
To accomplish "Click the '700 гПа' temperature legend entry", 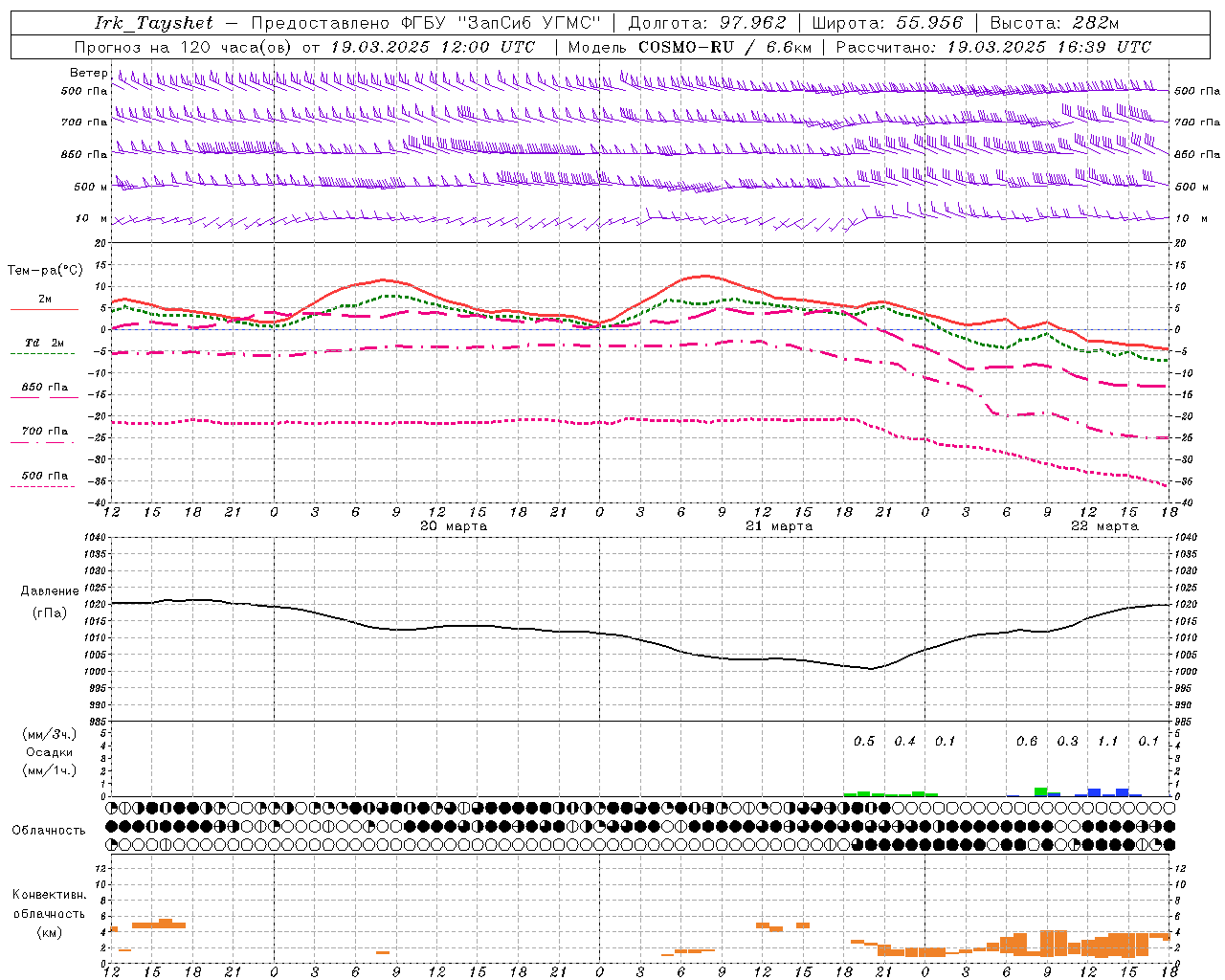I will pyautogui.click(x=45, y=432).
